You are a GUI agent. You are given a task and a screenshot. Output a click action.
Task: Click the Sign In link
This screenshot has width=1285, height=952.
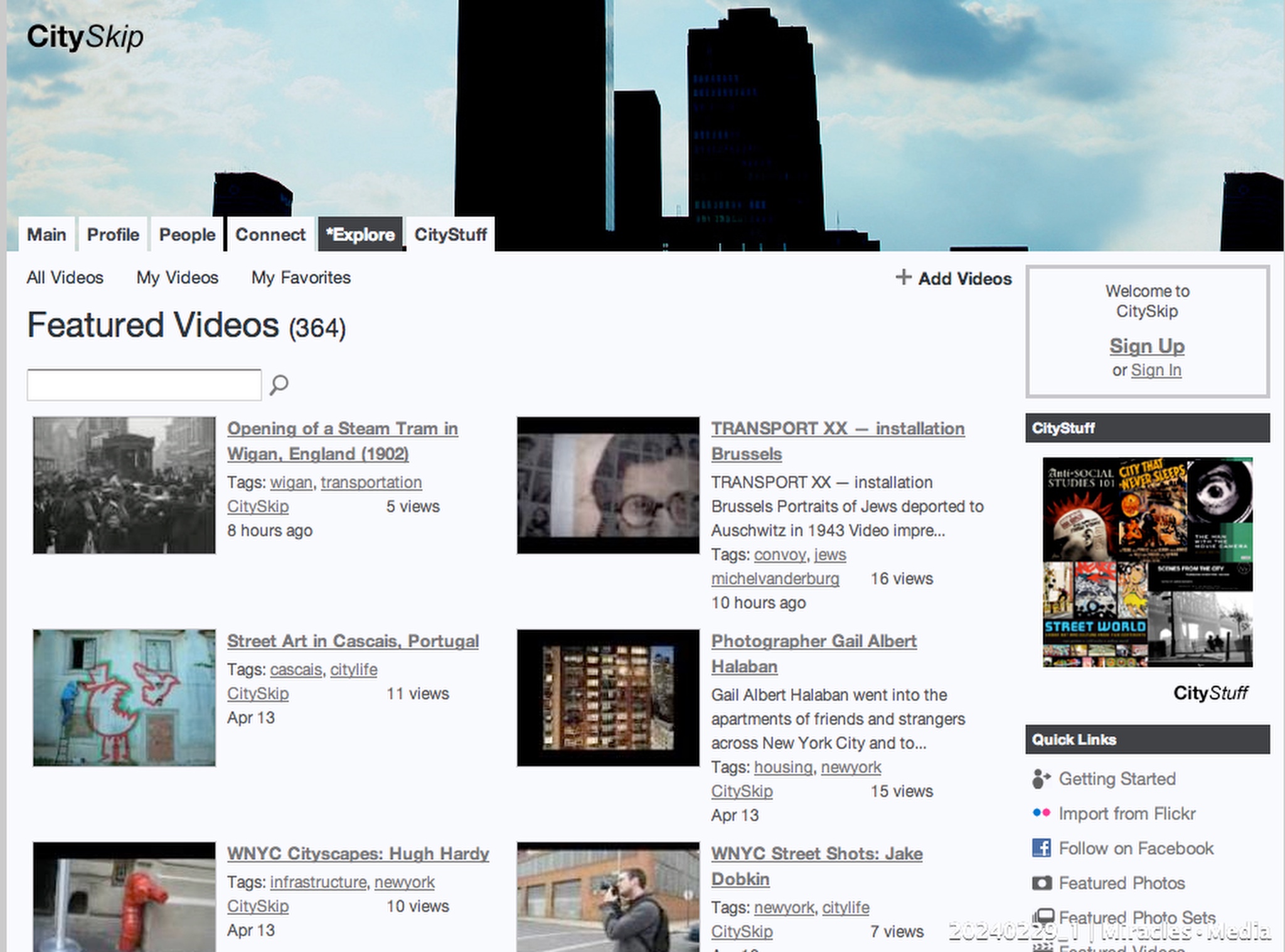tap(1156, 370)
